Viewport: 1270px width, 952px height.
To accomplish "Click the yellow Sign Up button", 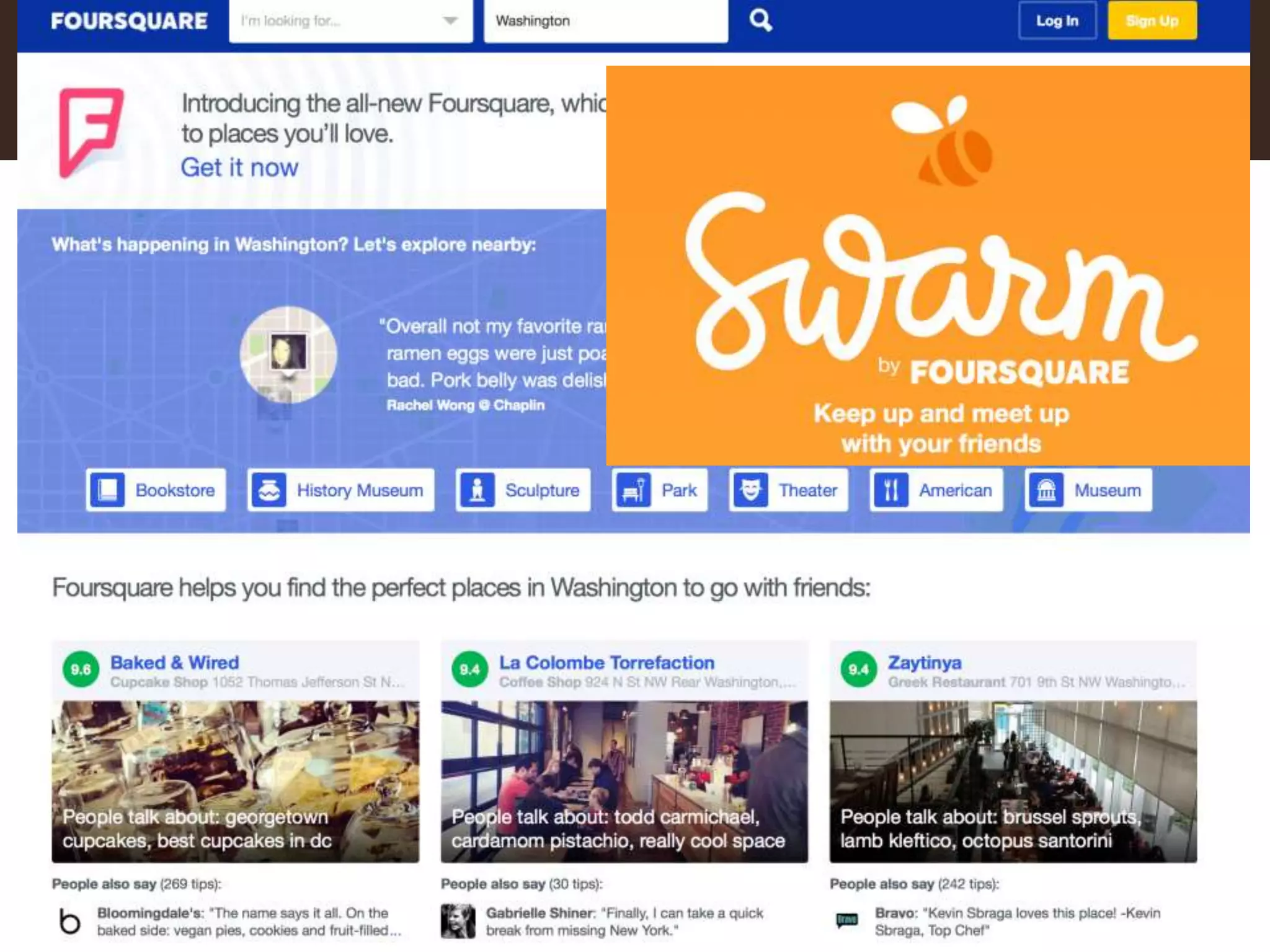I will pyautogui.click(x=1152, y=20).
